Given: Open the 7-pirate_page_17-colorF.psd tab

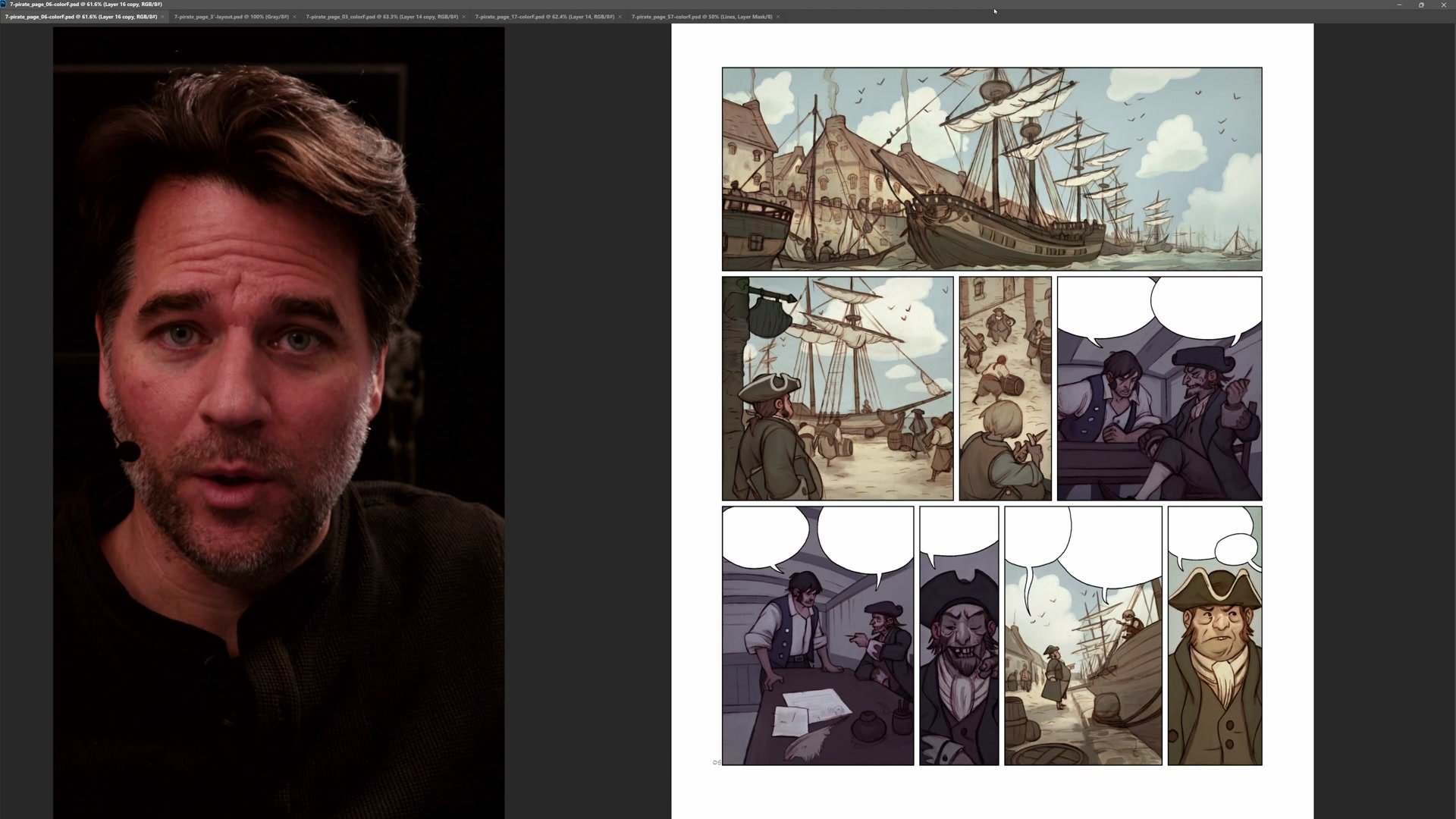Looking at the screenshot, I should [x=544, y=17].
